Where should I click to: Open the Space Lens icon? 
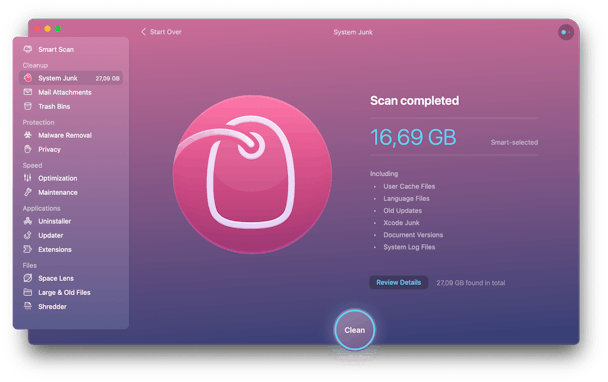(28, 278)
